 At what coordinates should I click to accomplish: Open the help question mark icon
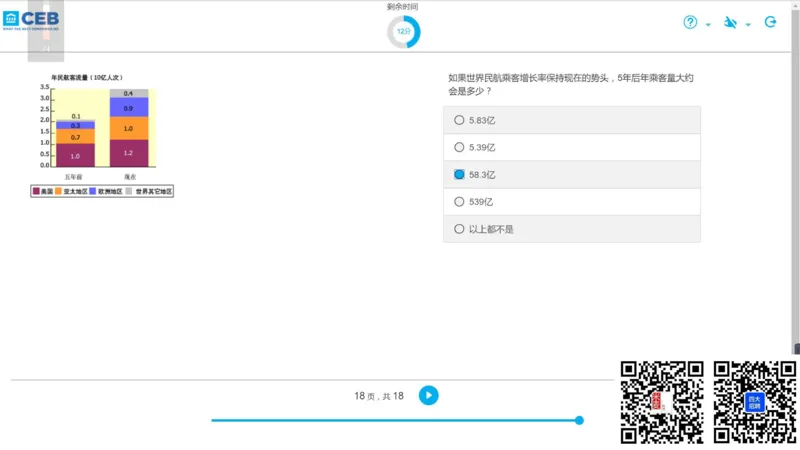pyautogui.click(x=690, y=22)
